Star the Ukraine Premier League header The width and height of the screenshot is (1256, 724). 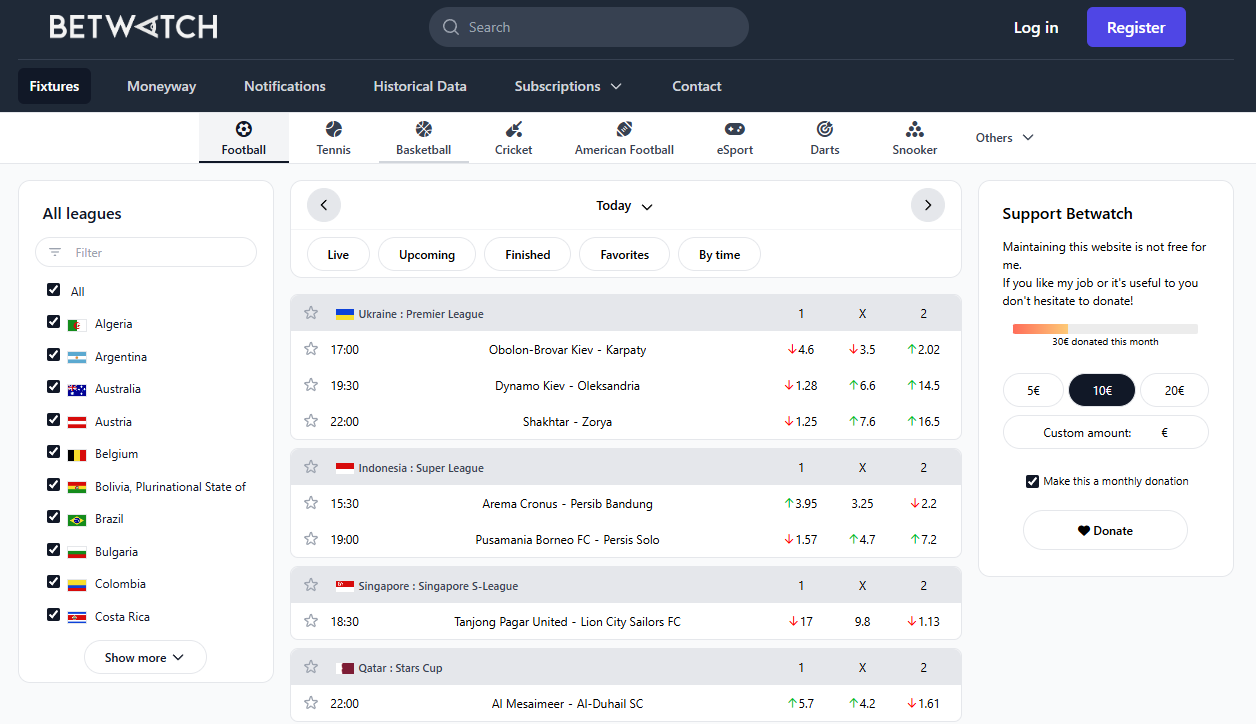coord(311,313)
